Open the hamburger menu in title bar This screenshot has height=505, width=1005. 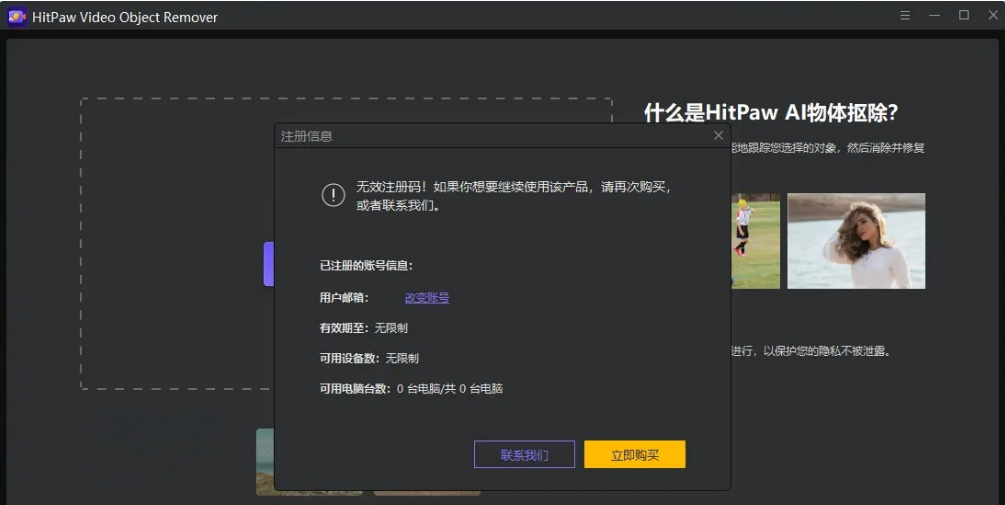point(905,15)
